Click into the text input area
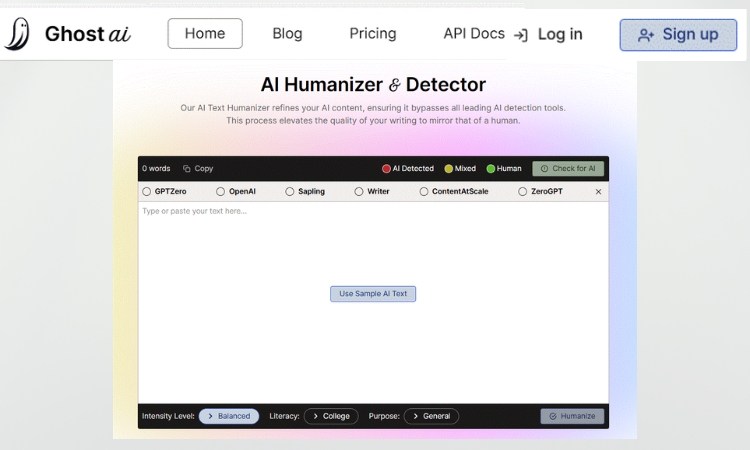The image size is (750, 450). coord(372,250)
